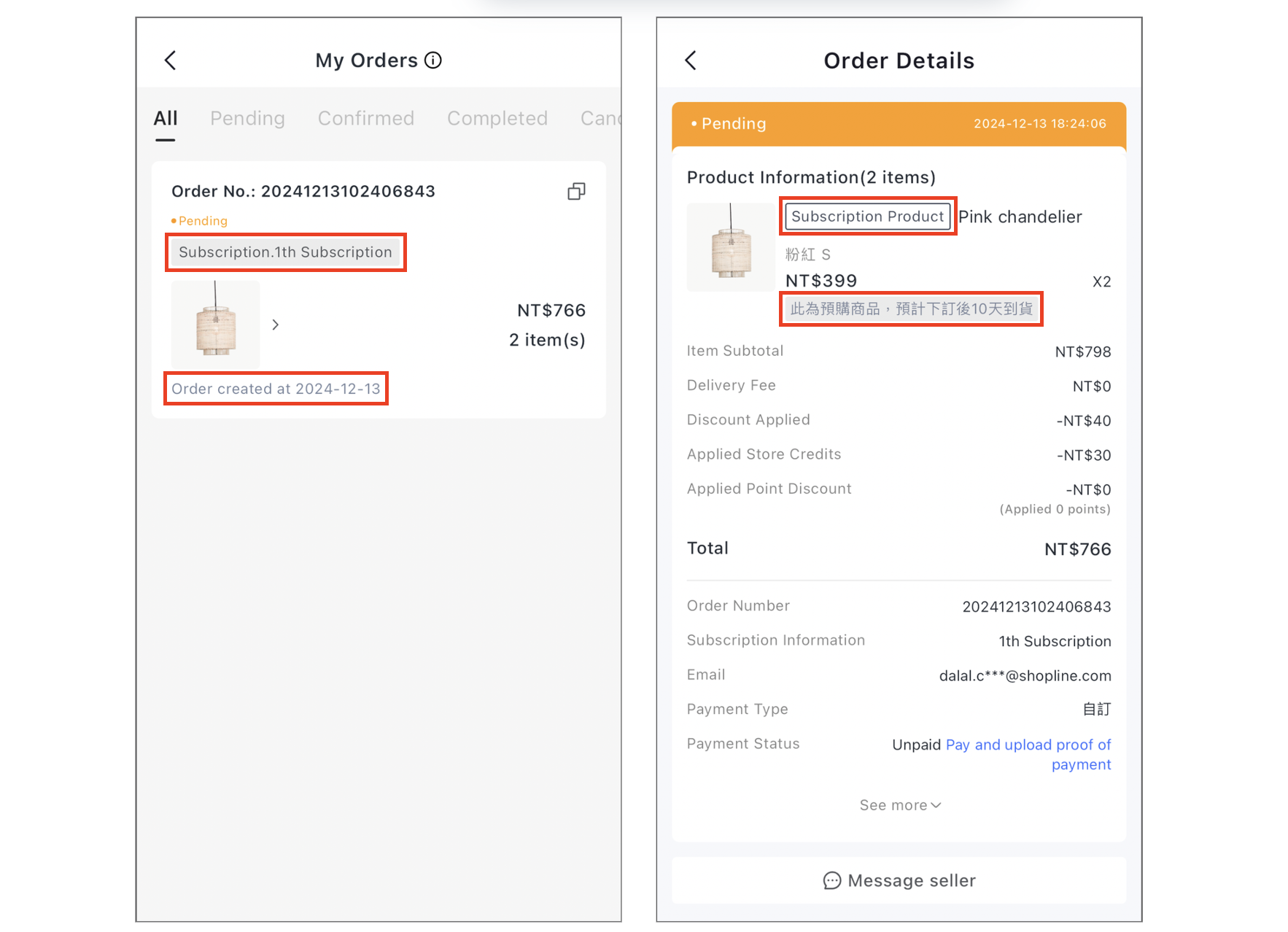This screenshot has height=932, width=1288.
Task: Tap the unit price NT$399
Action: click(x=821, y=281)
